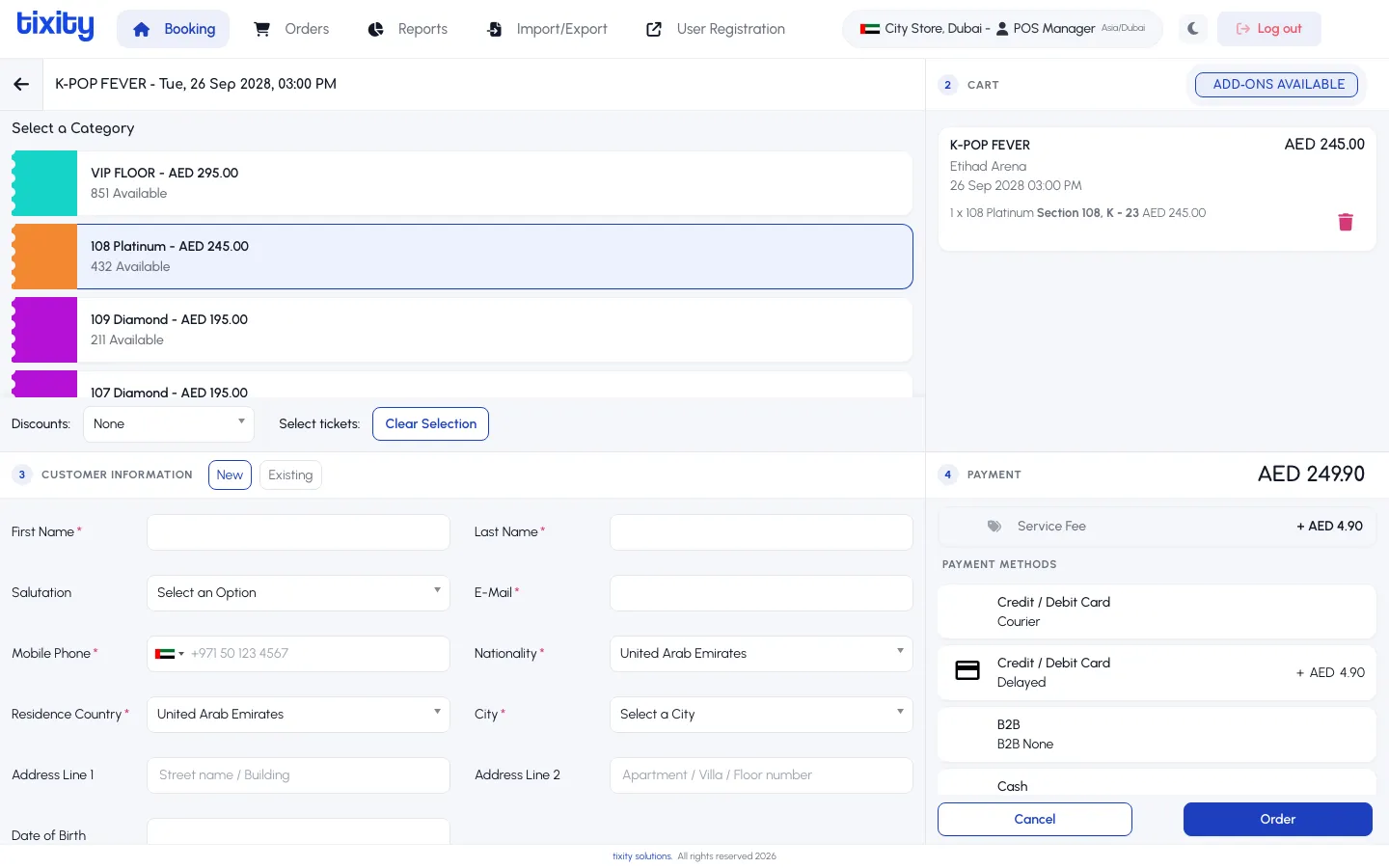The width and height of the screenshot is (1389, 868).
Task: Select the orange 108 Platinum category swatch
Action: click(44, 257)
